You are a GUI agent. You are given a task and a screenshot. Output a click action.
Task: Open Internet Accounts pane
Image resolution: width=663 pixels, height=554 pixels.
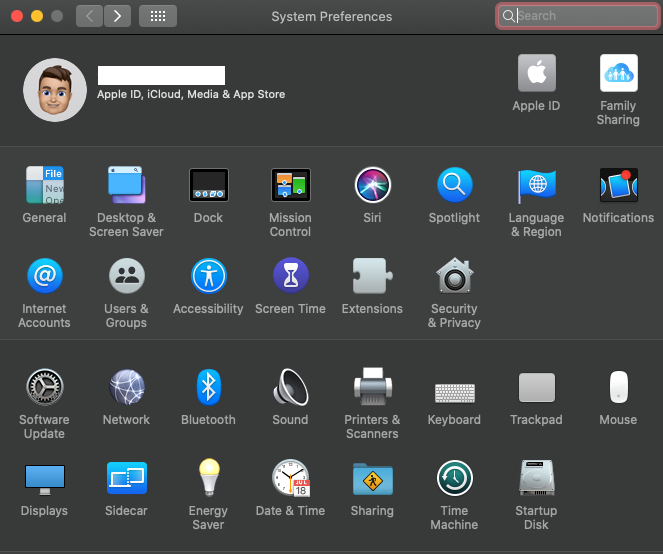coord(45,276)
